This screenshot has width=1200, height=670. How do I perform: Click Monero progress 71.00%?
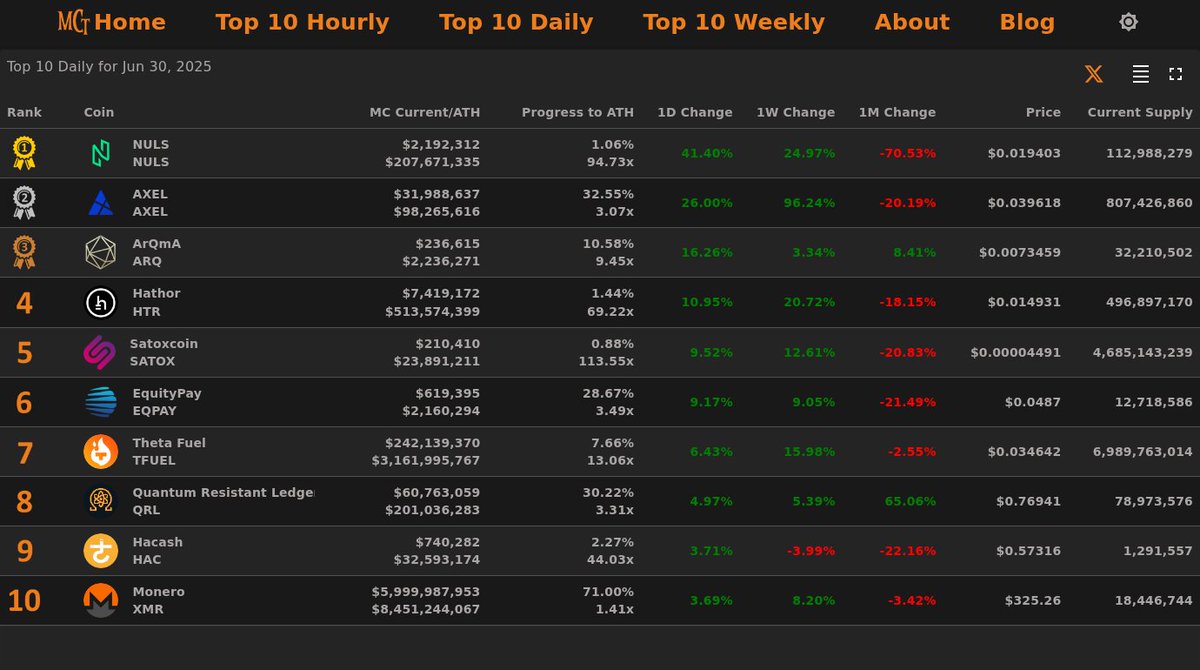(608, 592)
